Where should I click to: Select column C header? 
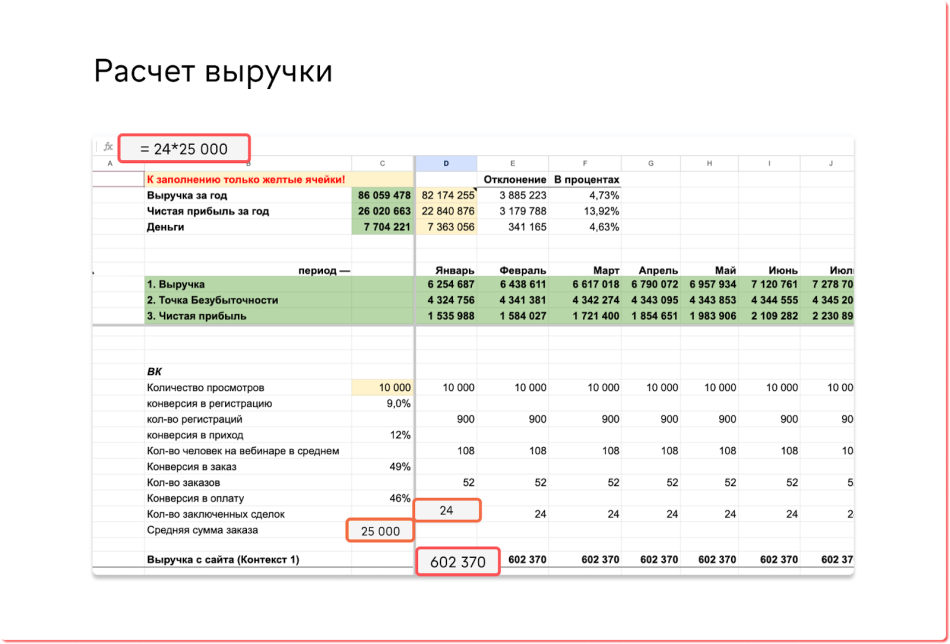click(x=382, y=164)
